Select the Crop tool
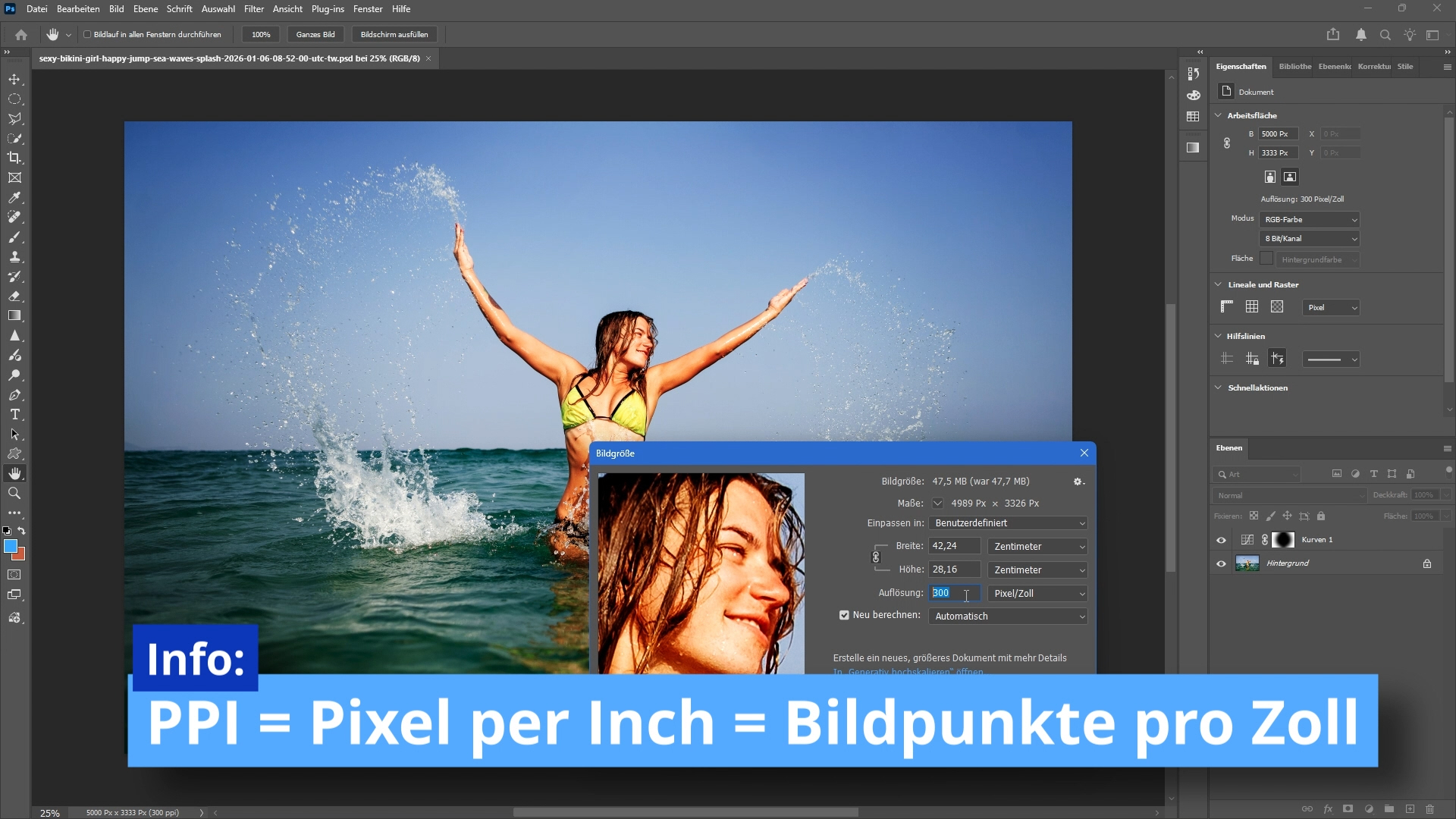This screenshot has width=1456, height=819. coord(14,158)
